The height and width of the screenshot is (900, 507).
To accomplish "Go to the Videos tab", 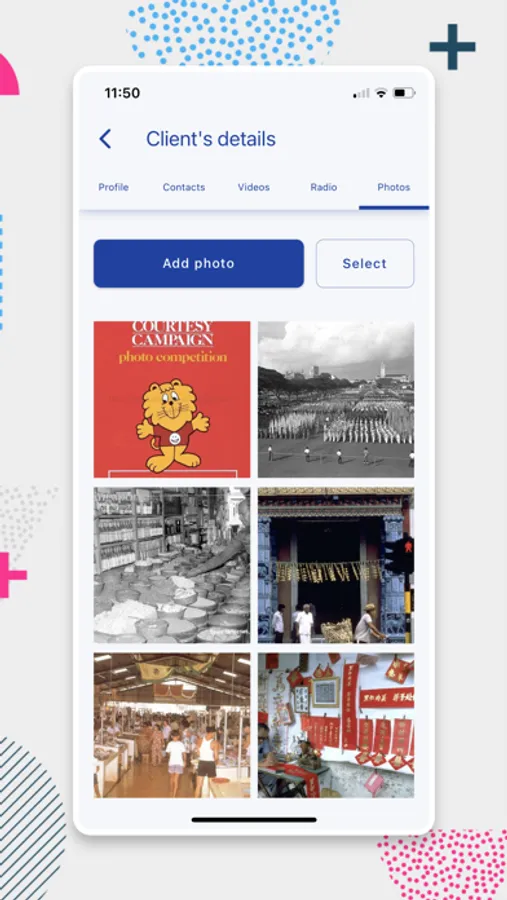I will click(x=254, y=187).
